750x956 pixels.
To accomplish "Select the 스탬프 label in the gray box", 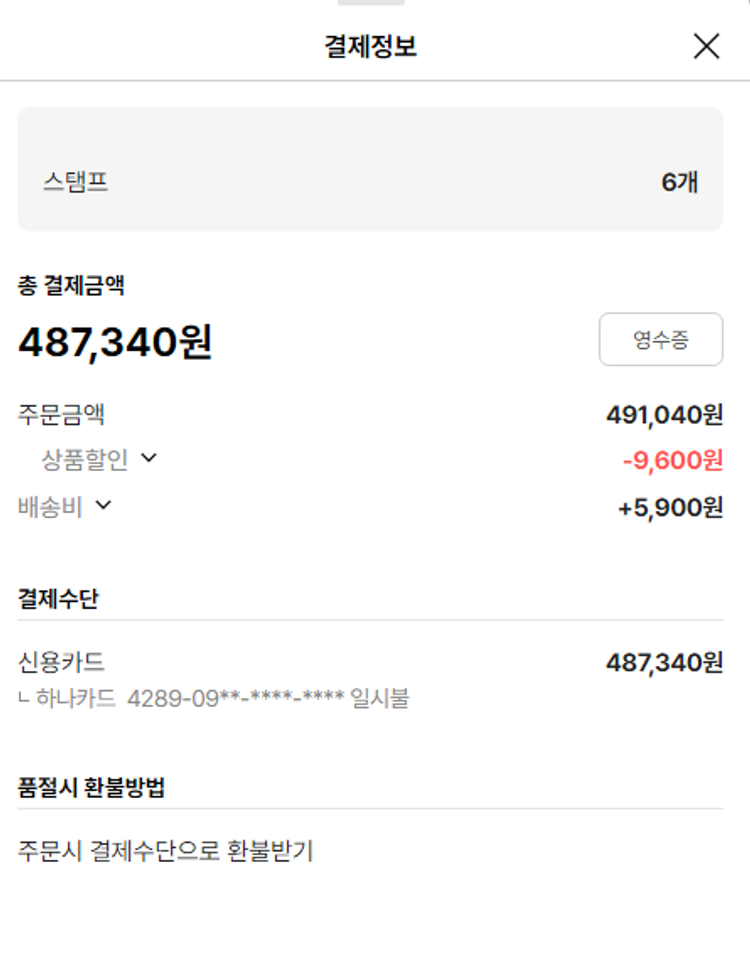I will (x=75, y=182).
